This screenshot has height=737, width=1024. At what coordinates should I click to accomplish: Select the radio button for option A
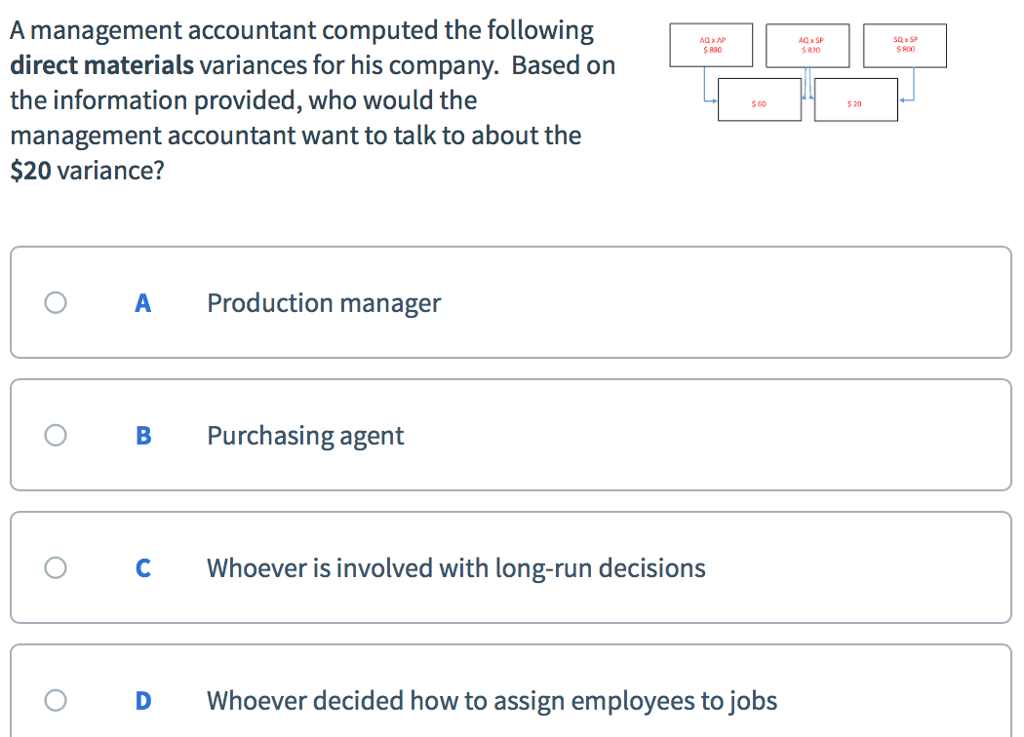[55, 302]
